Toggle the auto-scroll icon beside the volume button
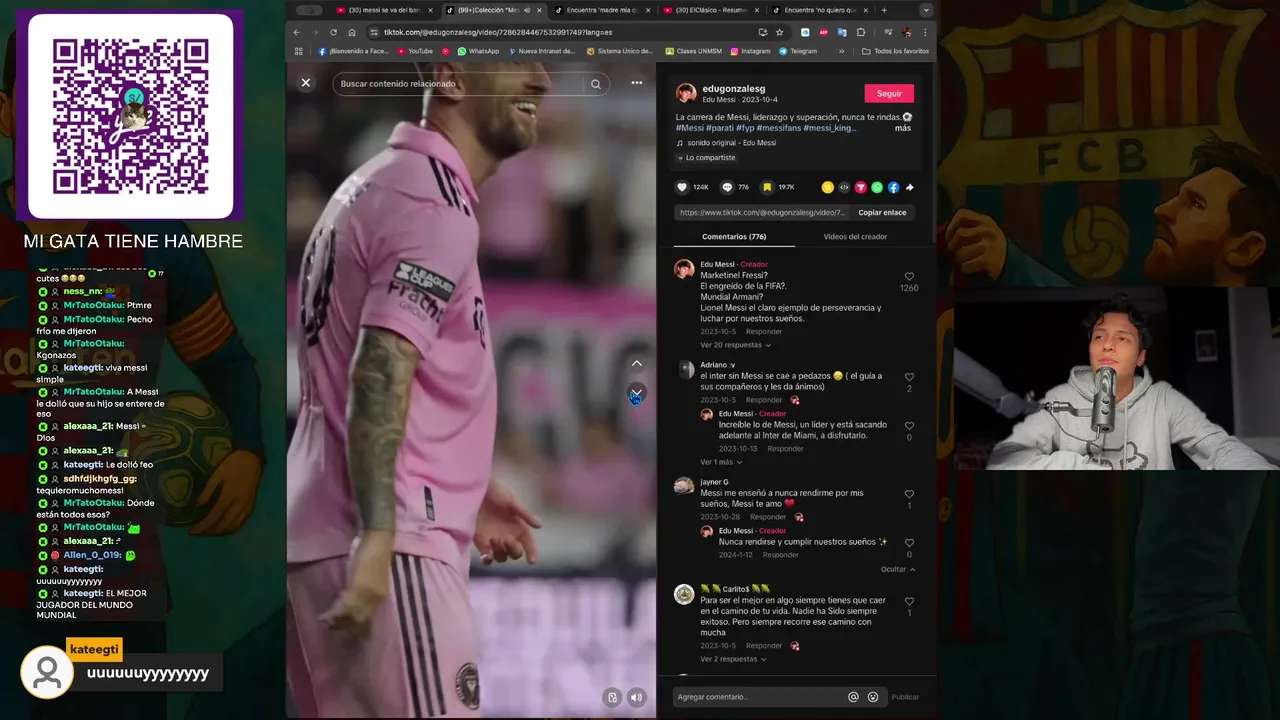This screenshot has height=720, width=1280. [x=612, y=698]
